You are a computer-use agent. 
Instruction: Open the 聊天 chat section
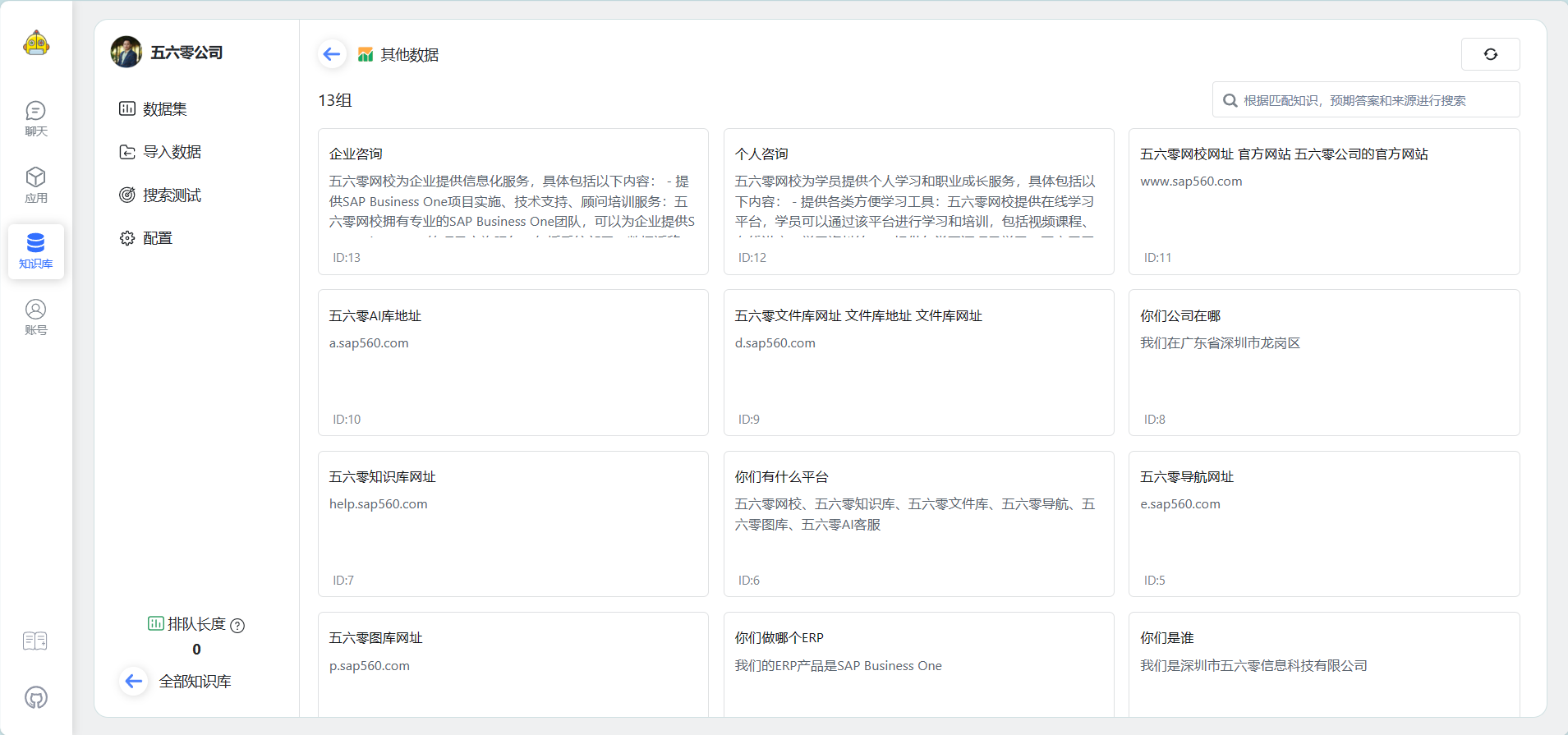(x=36, y=118)
